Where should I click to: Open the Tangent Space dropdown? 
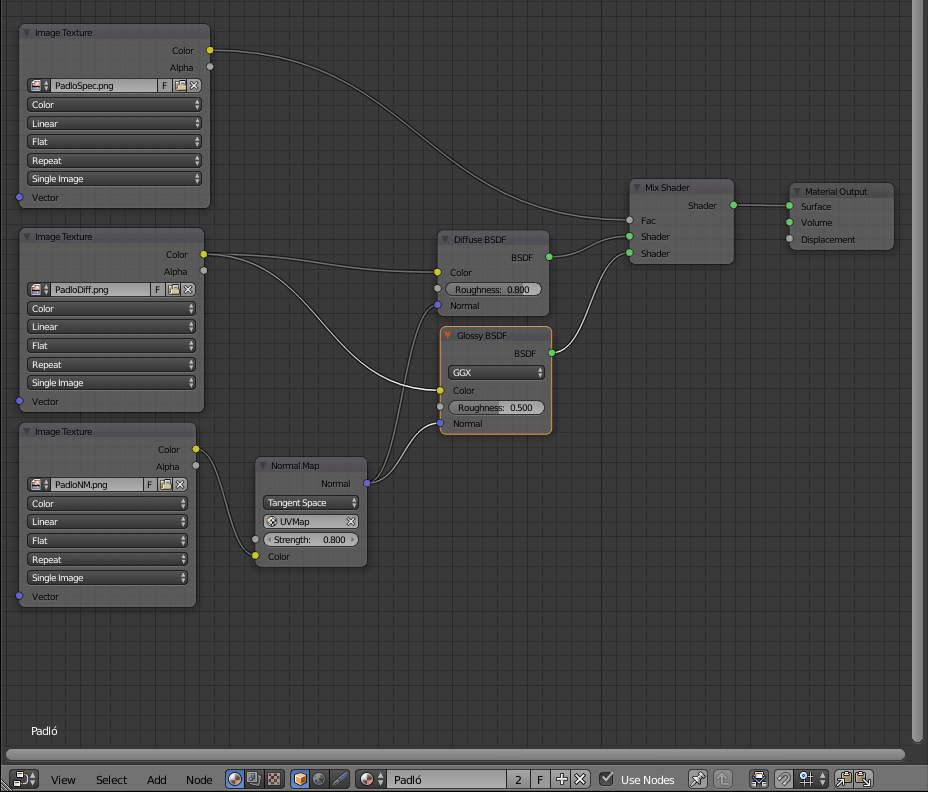pos(311,503)
